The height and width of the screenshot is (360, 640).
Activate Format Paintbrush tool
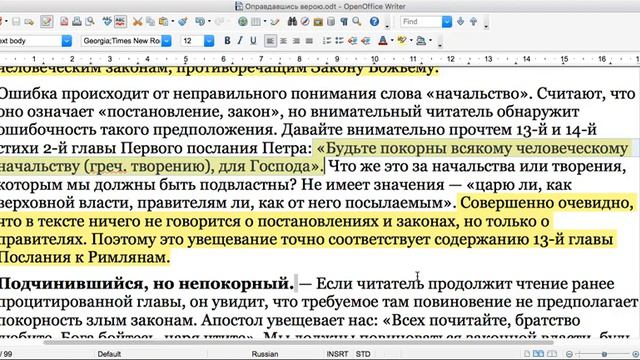coord(183,22)
